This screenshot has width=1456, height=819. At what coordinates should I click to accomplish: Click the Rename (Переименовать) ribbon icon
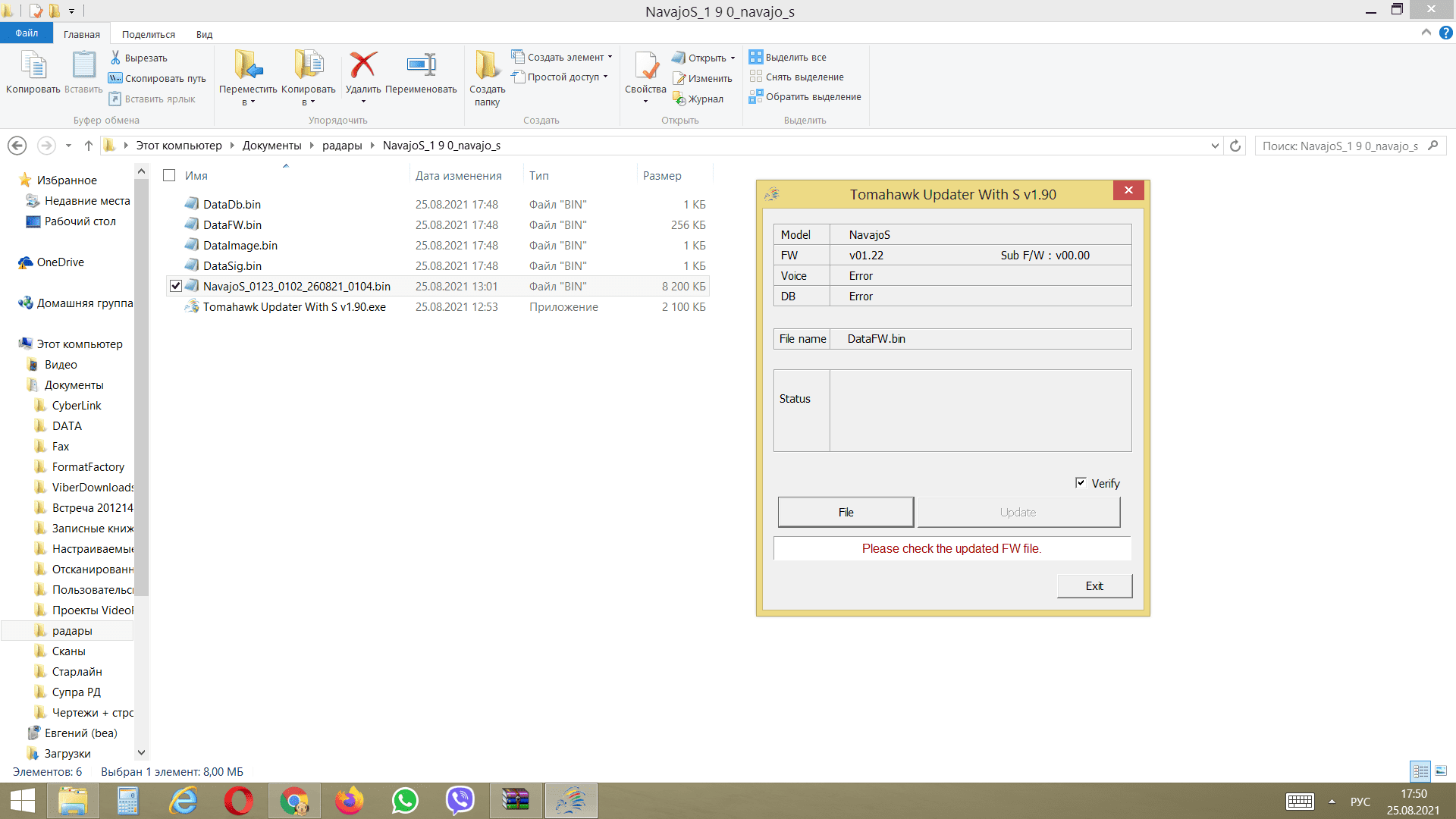(421, 66)
